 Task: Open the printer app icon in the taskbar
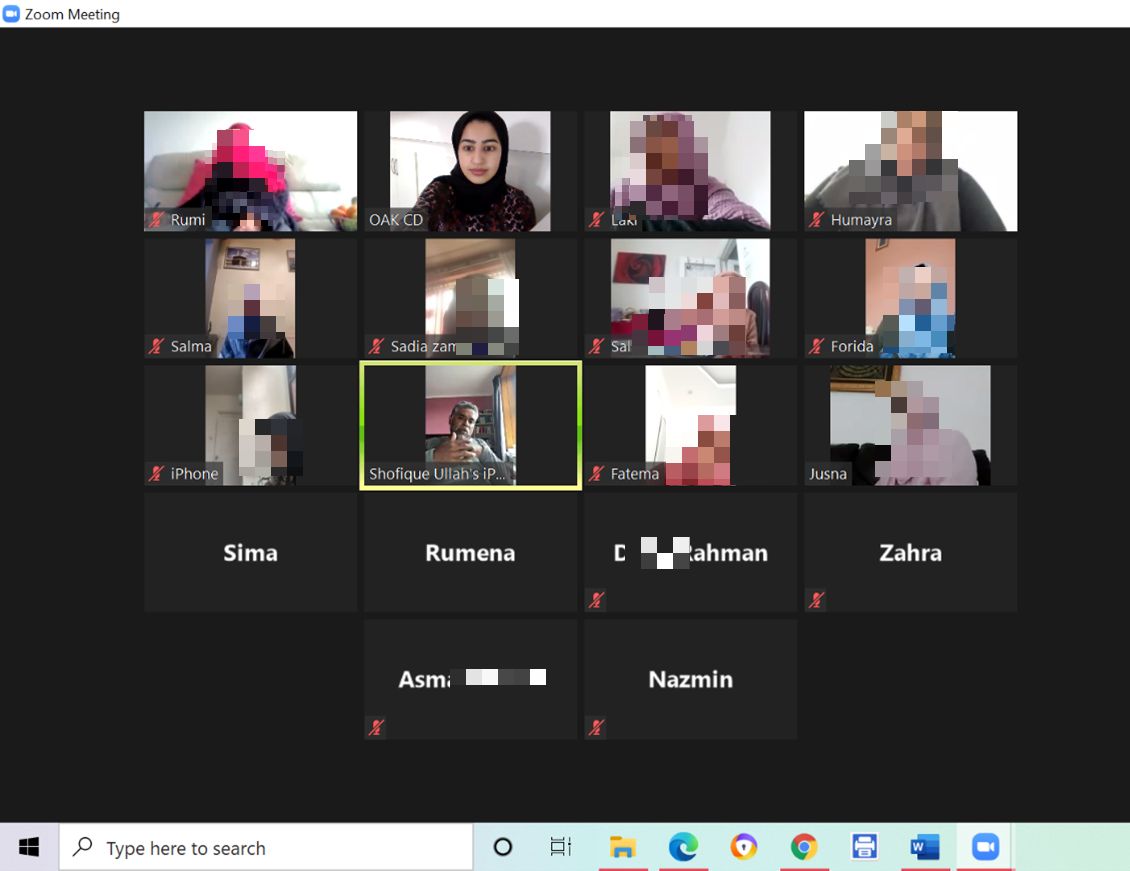[x=864, y=847]
